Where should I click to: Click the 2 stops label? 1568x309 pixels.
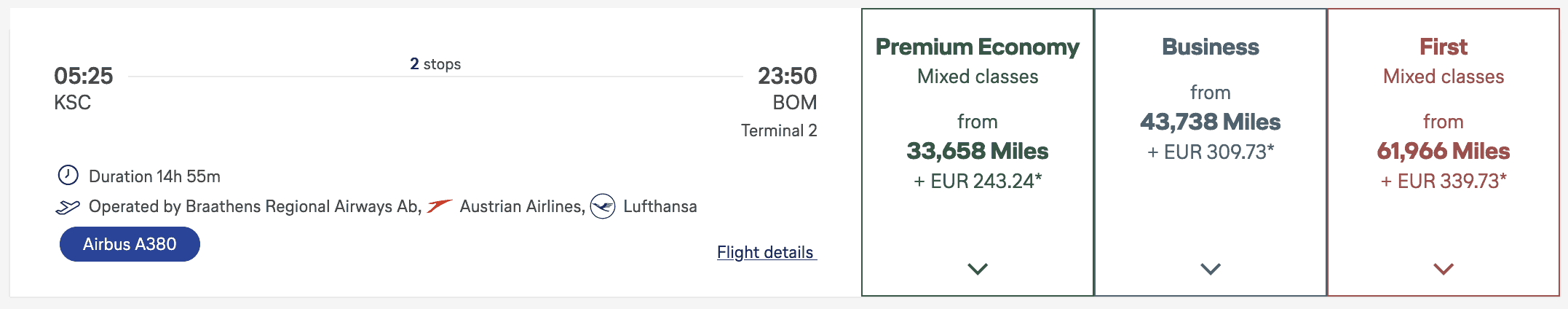tap(435, 64)
